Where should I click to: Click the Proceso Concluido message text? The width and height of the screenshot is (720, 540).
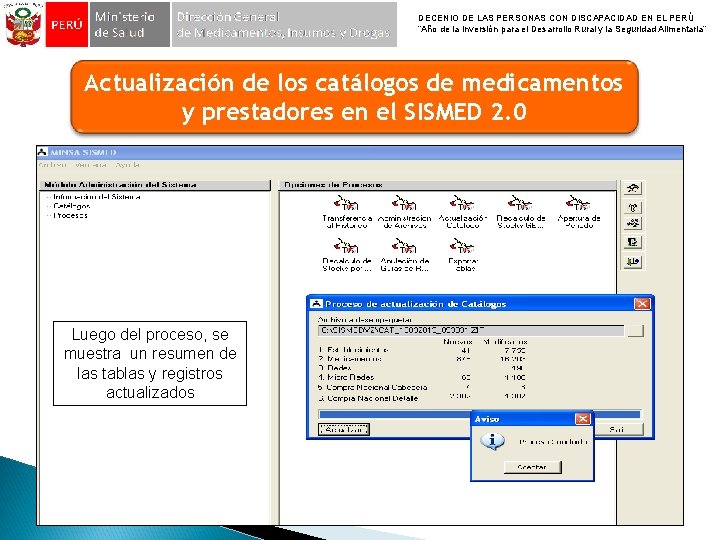tap(553, 441)
